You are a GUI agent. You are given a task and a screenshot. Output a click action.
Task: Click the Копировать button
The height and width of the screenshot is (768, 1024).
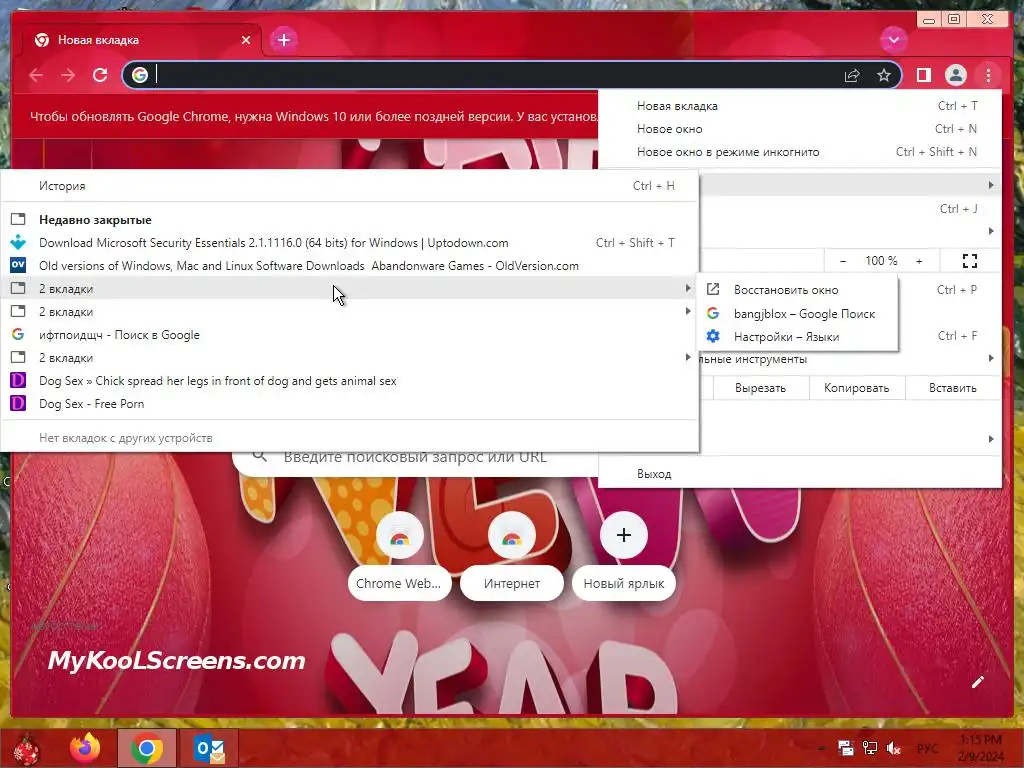[856, 388]
